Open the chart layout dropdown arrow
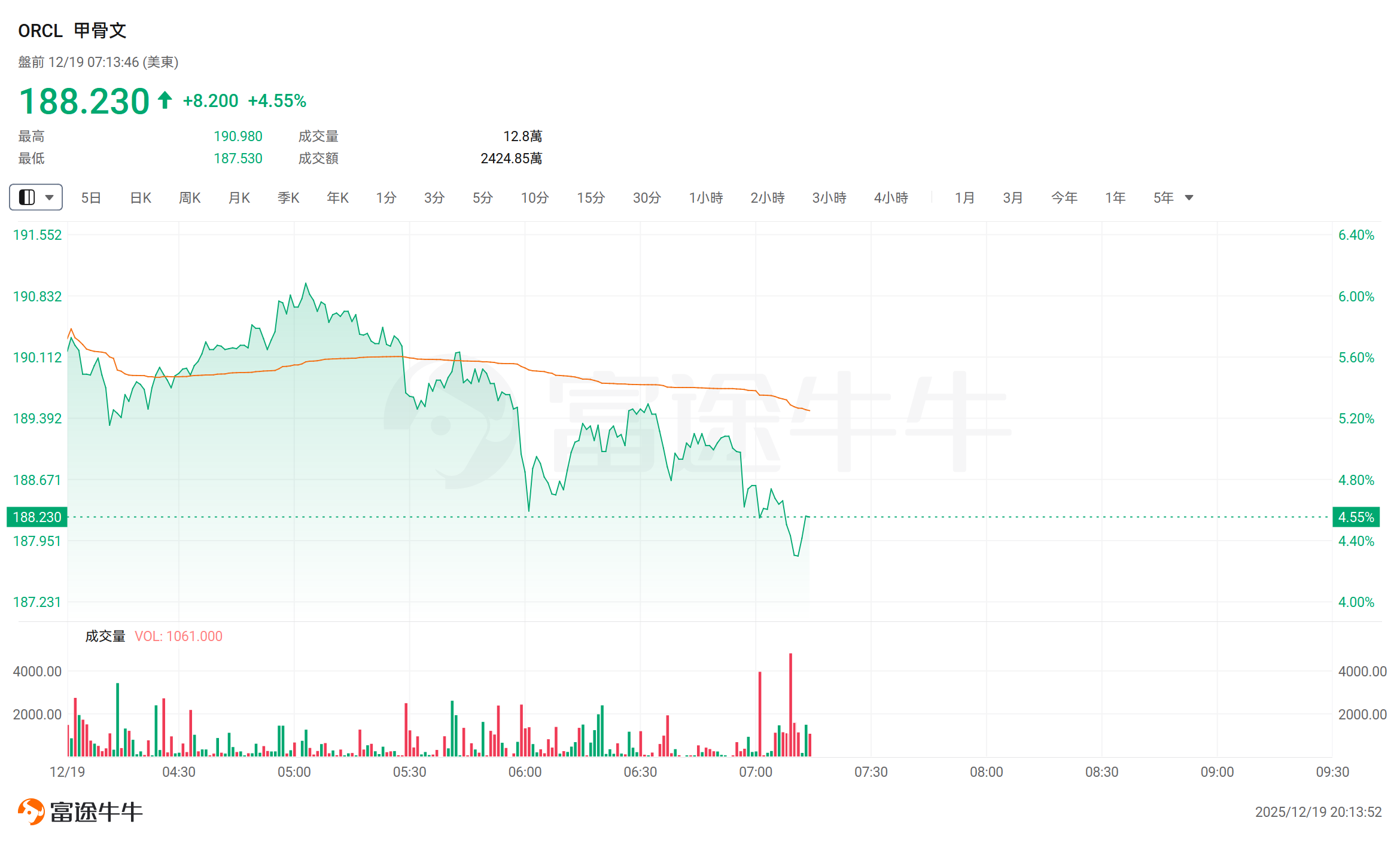Viewport: 1400px width, 842px height. (50, 197)
